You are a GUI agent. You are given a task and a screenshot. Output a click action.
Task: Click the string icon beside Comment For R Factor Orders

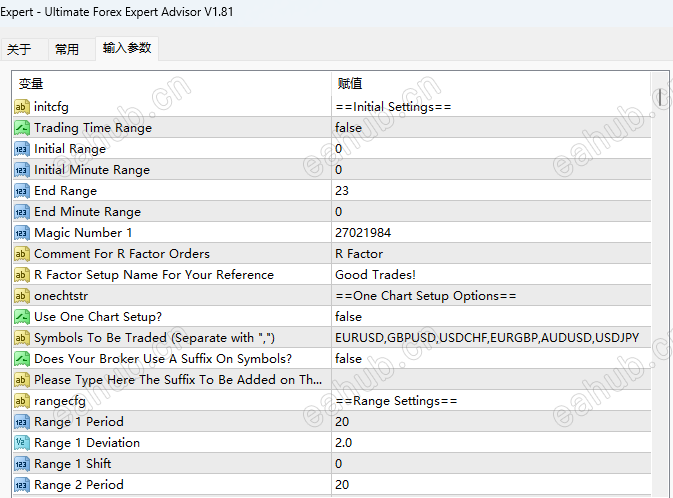click(21, 254)
